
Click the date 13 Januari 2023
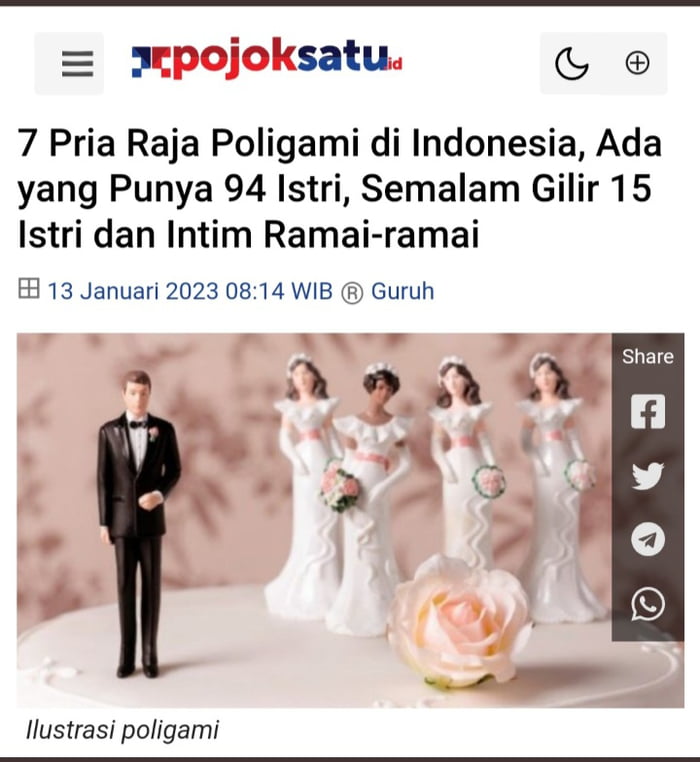pyautogui.click(x=133, y=291)
